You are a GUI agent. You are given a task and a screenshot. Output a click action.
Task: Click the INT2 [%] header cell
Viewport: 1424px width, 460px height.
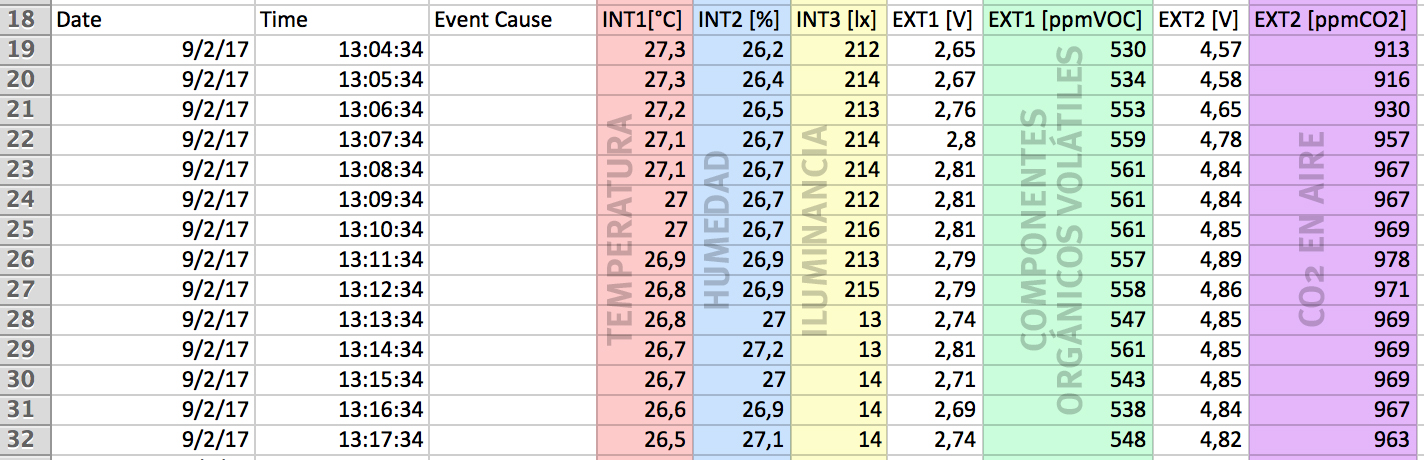tap(740, 20)
